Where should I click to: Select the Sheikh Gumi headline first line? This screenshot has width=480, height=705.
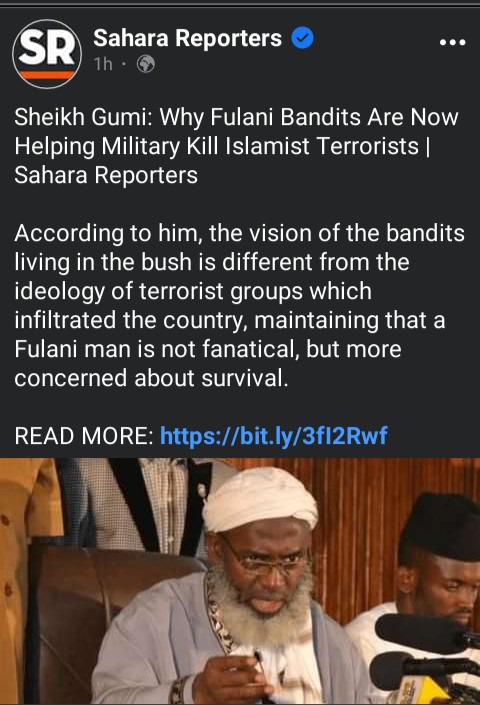click(236, 118)
